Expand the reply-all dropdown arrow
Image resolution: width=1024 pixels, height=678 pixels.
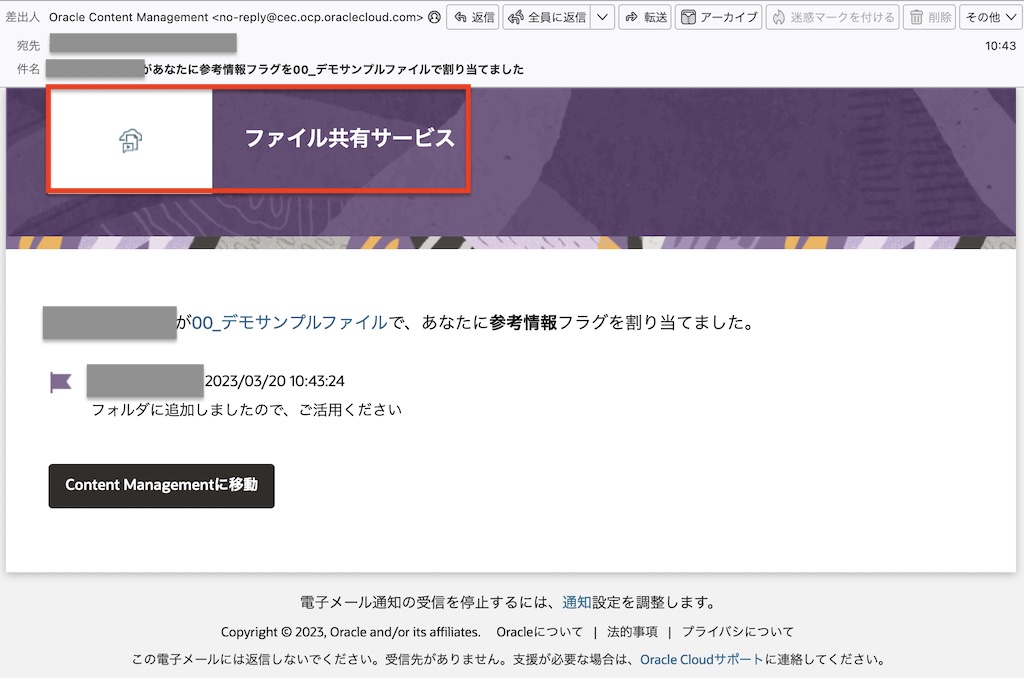point(602,17)
